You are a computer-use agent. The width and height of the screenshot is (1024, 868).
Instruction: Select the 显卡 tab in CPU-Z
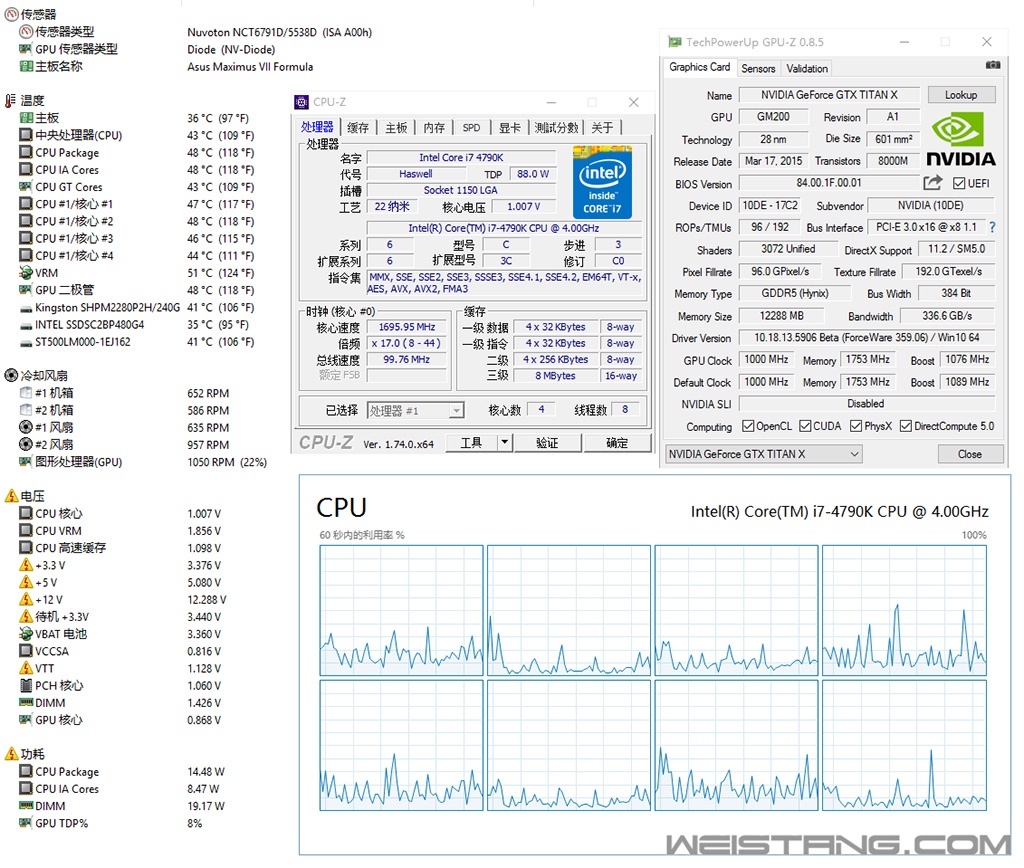(509, 128)
